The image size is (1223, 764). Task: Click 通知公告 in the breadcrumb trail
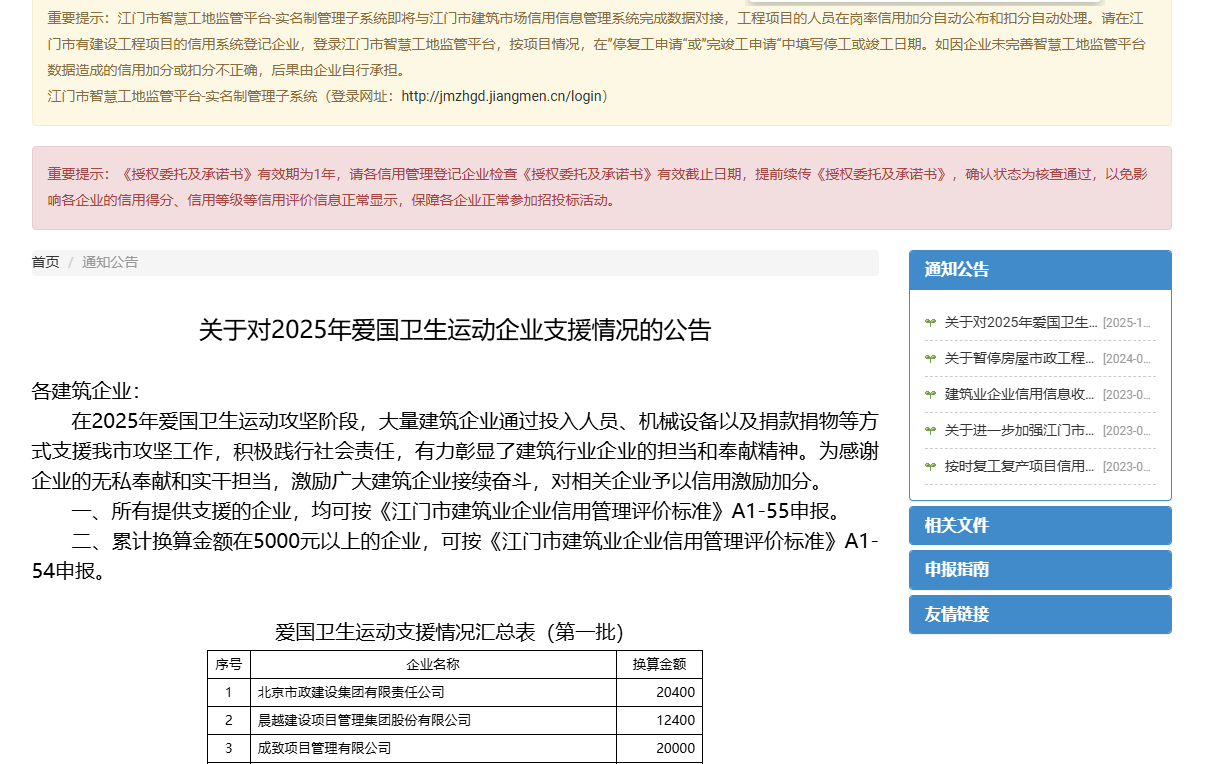(x=110, y=262)
